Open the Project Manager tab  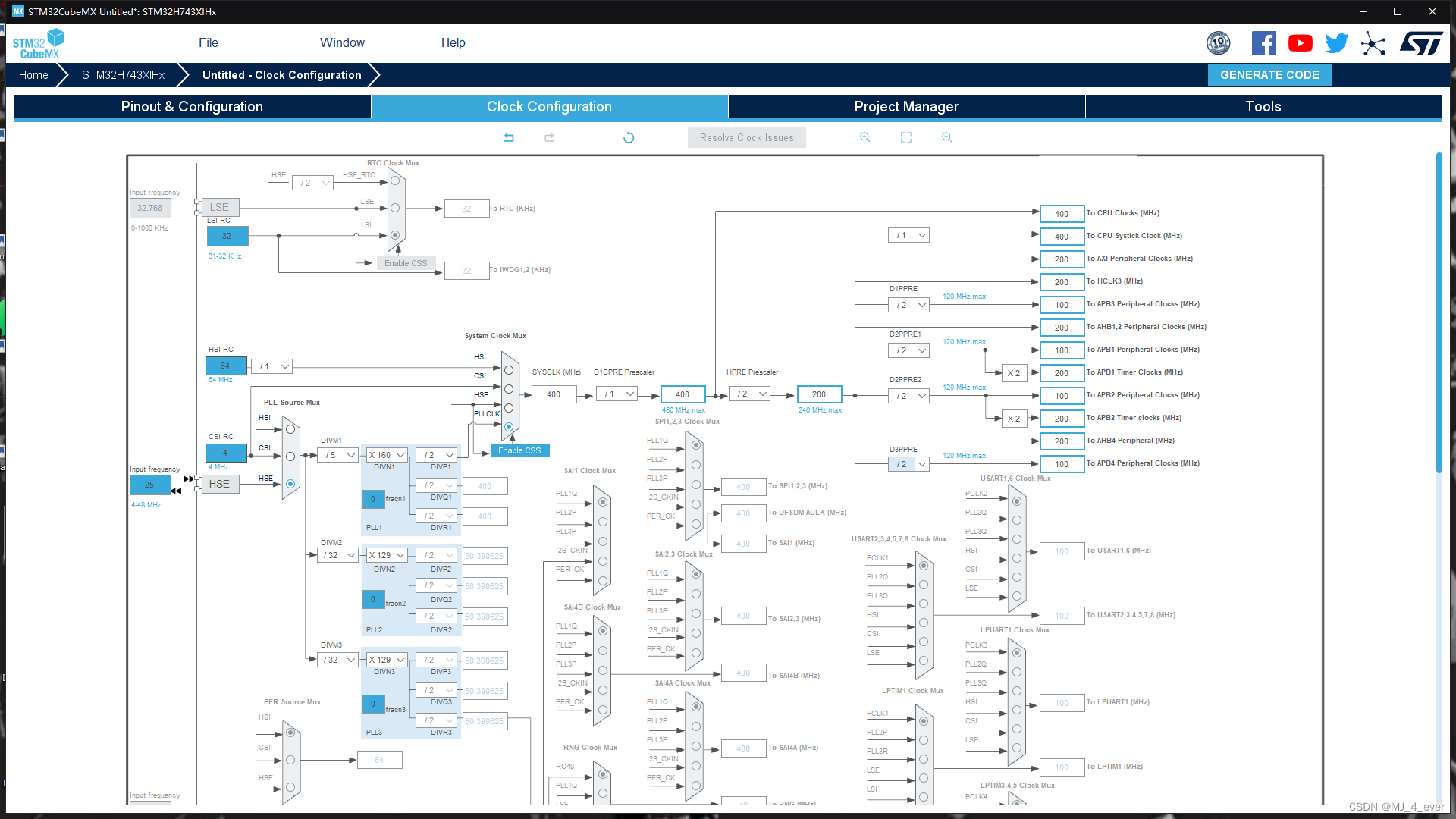906,107
